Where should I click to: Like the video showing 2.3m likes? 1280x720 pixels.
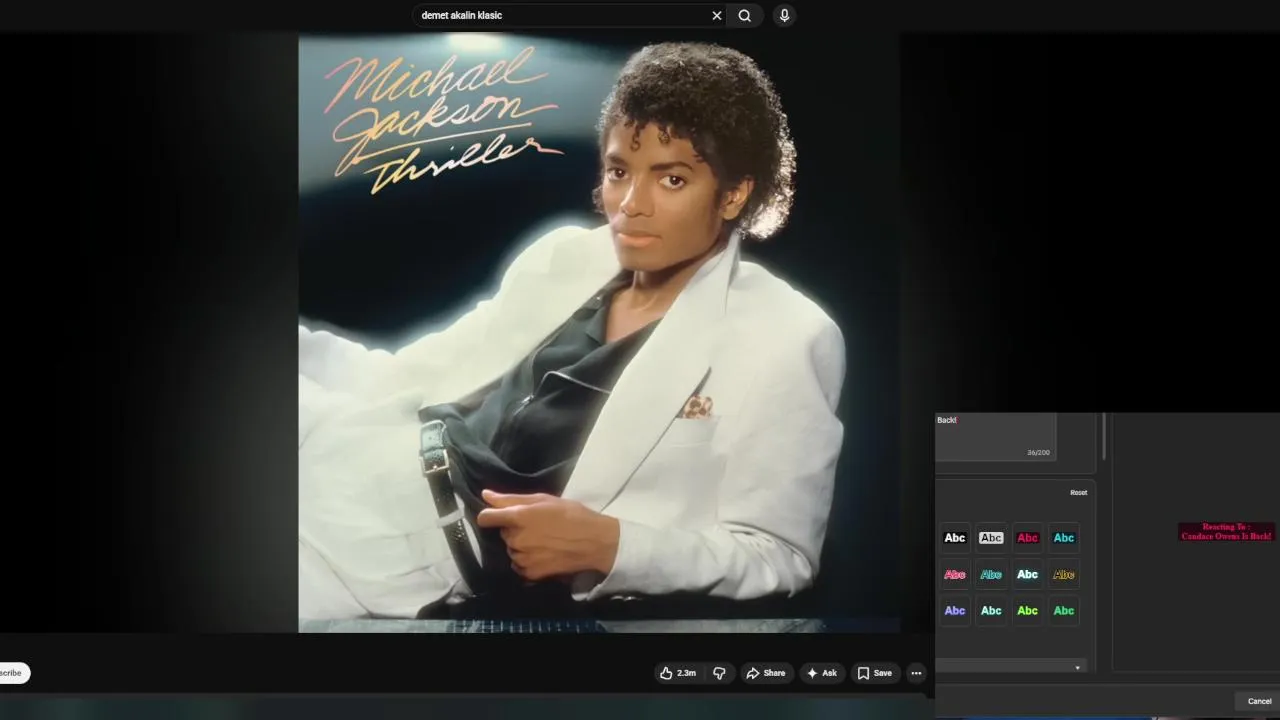(677, 673)
